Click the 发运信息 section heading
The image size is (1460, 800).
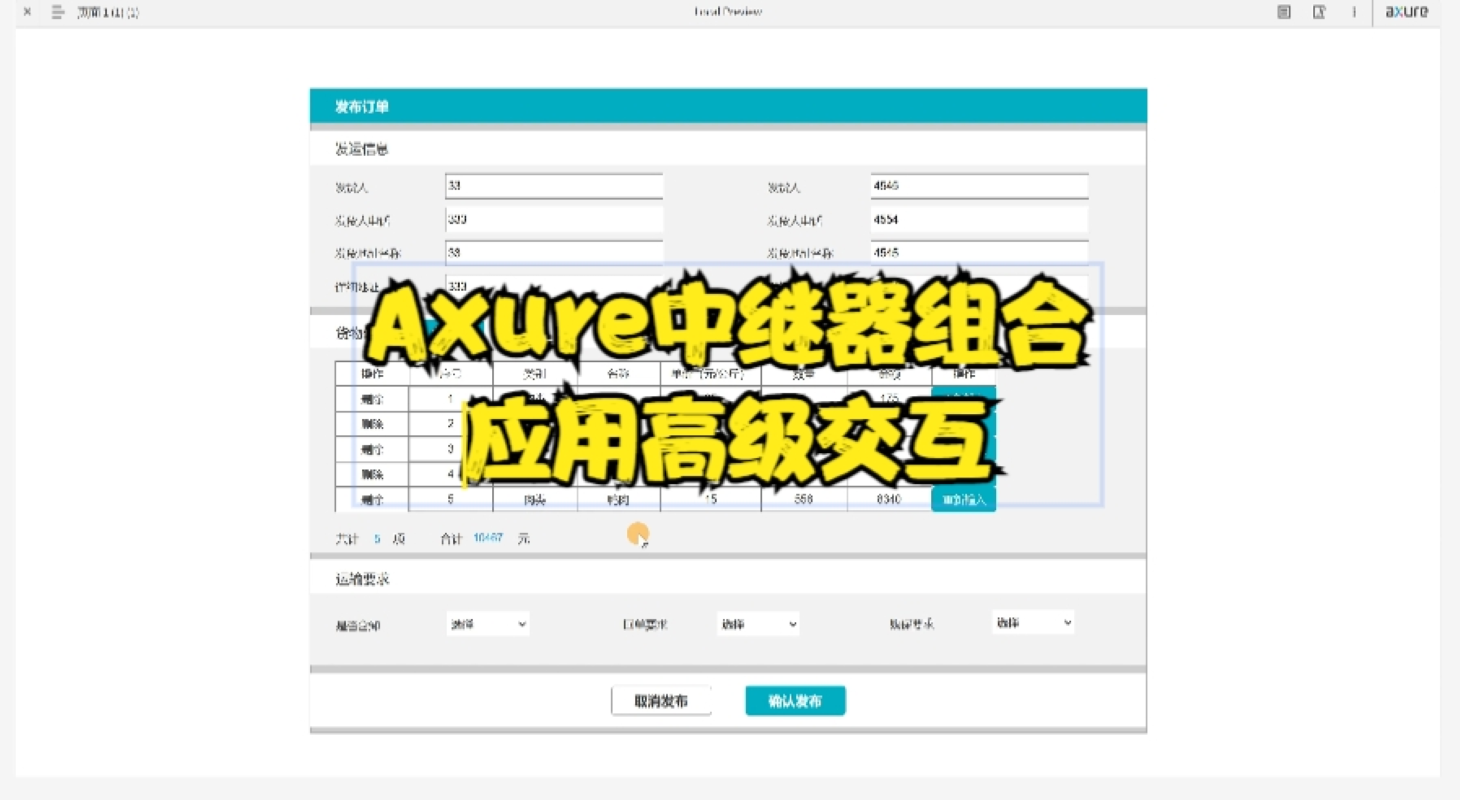[x=362, y=149]
